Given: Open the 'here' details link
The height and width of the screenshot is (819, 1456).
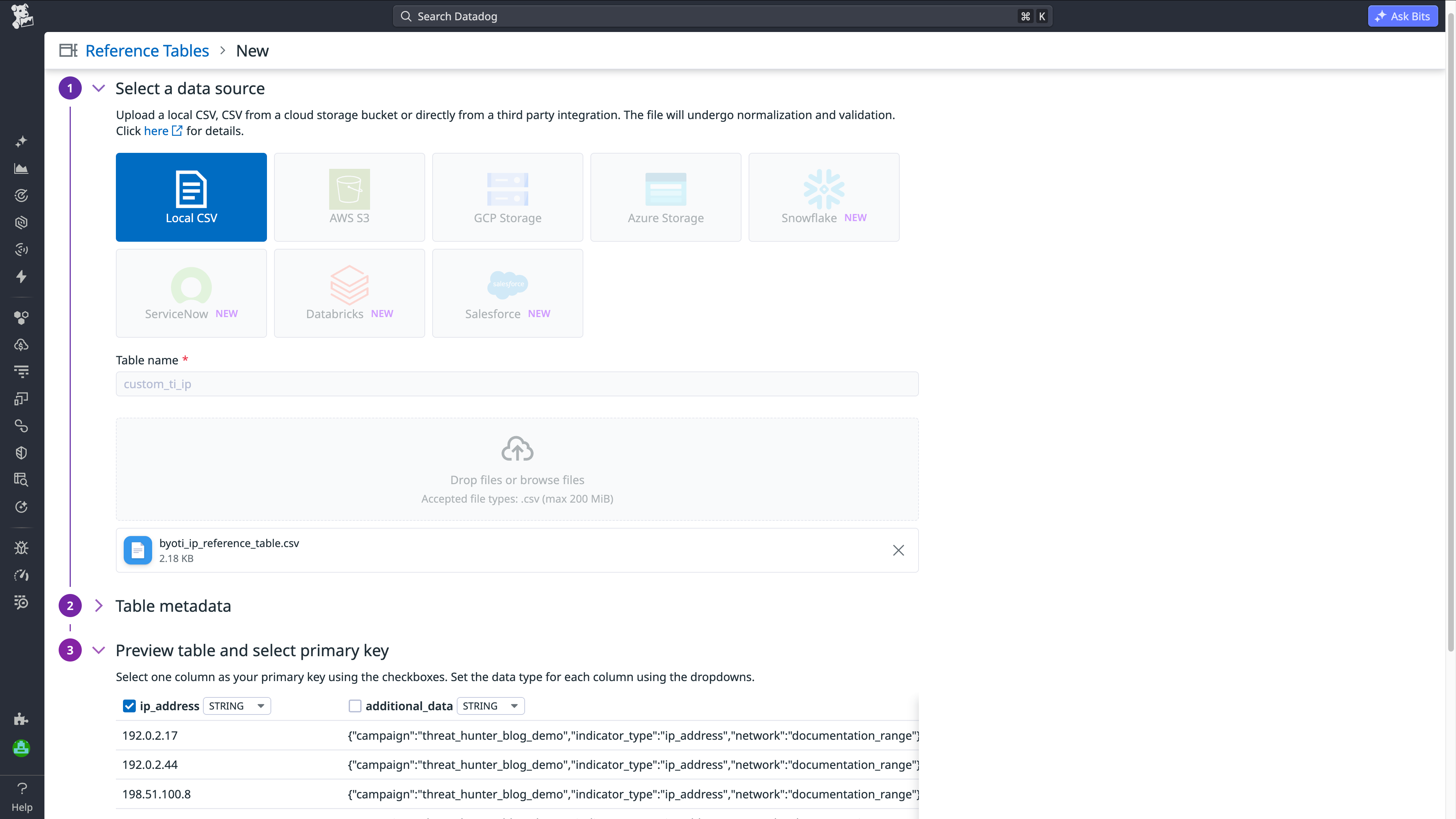Looking at the screenshot, I should tap(163, 131).
